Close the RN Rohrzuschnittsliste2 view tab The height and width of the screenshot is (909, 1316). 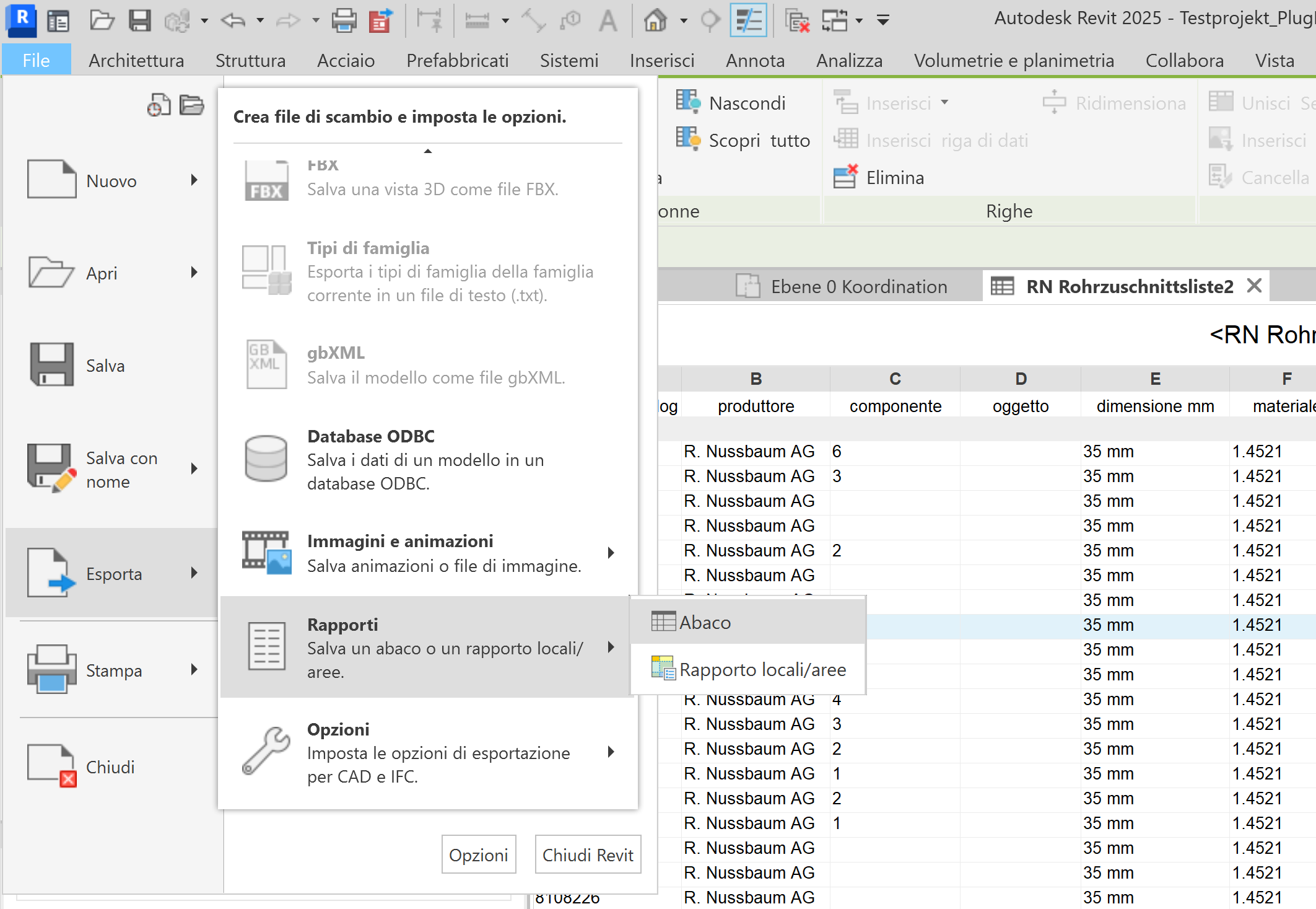1254,286
